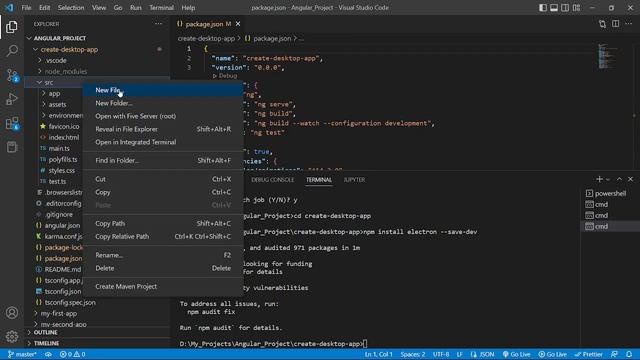
Task: Toggle secondary side bar layout icon
Action: (565, 8)
